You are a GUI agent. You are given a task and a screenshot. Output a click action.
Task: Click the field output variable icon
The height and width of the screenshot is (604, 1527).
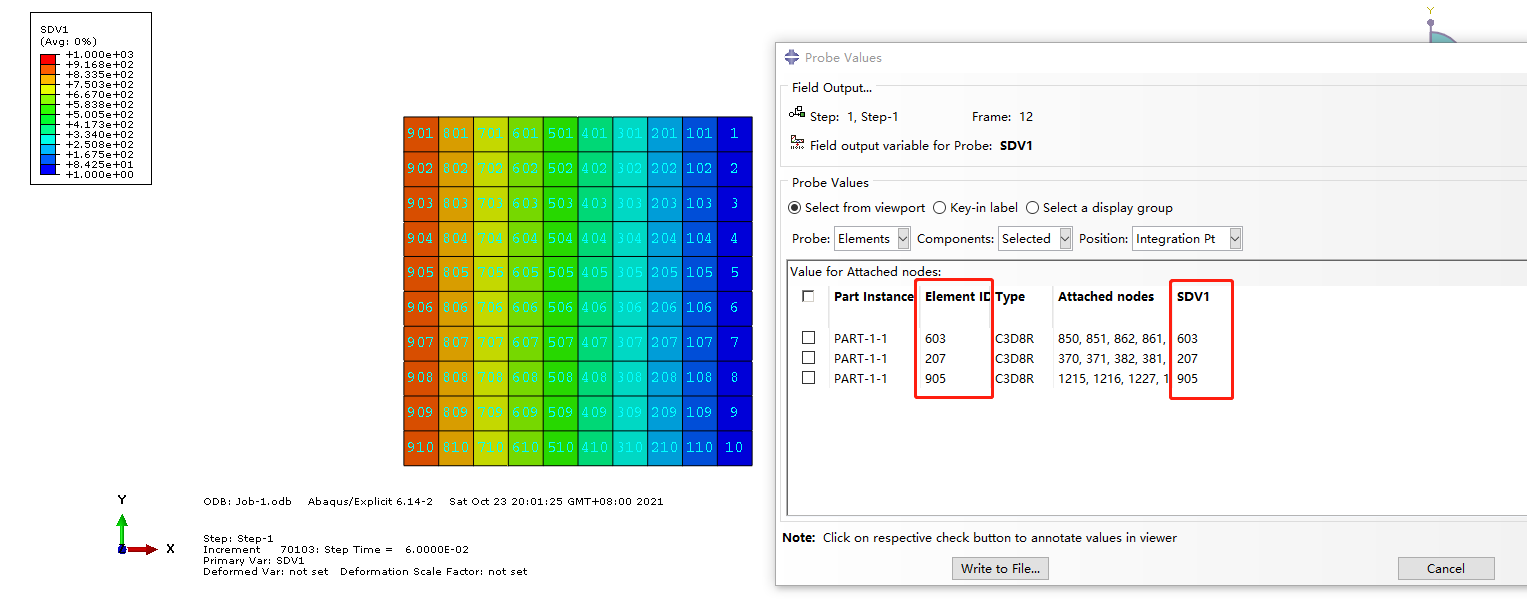pyautogui.click(x=797, y=144)
